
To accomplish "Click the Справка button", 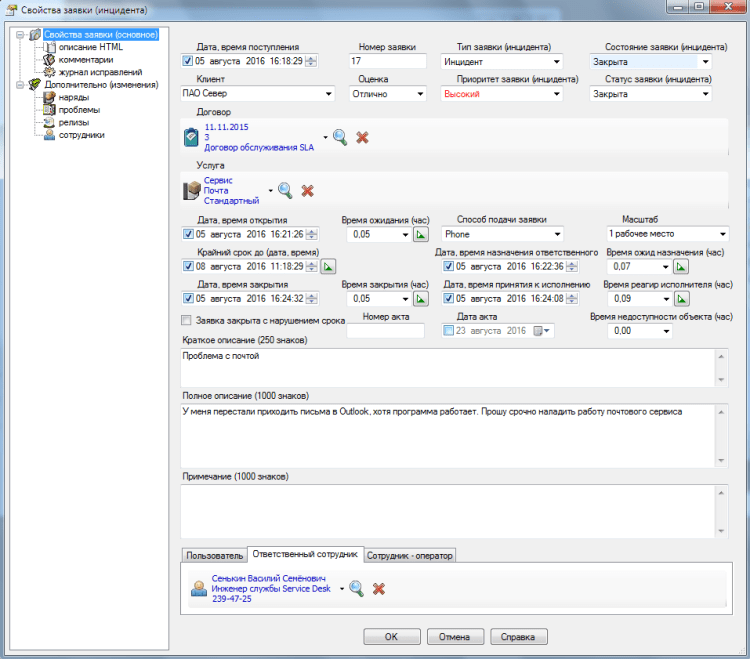I will pyautogui.click(x=518, y=637).
